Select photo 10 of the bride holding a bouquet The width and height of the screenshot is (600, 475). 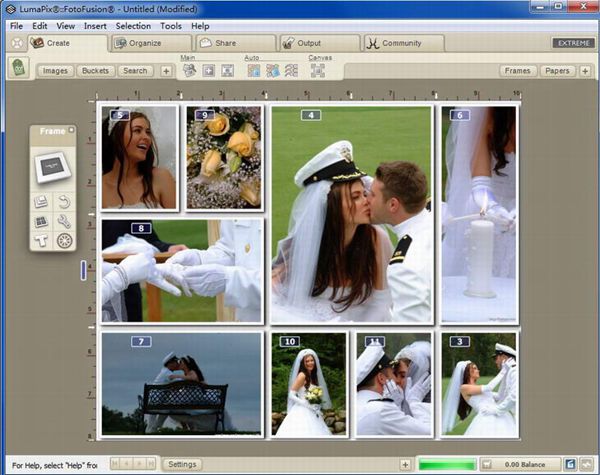(309, 384)
